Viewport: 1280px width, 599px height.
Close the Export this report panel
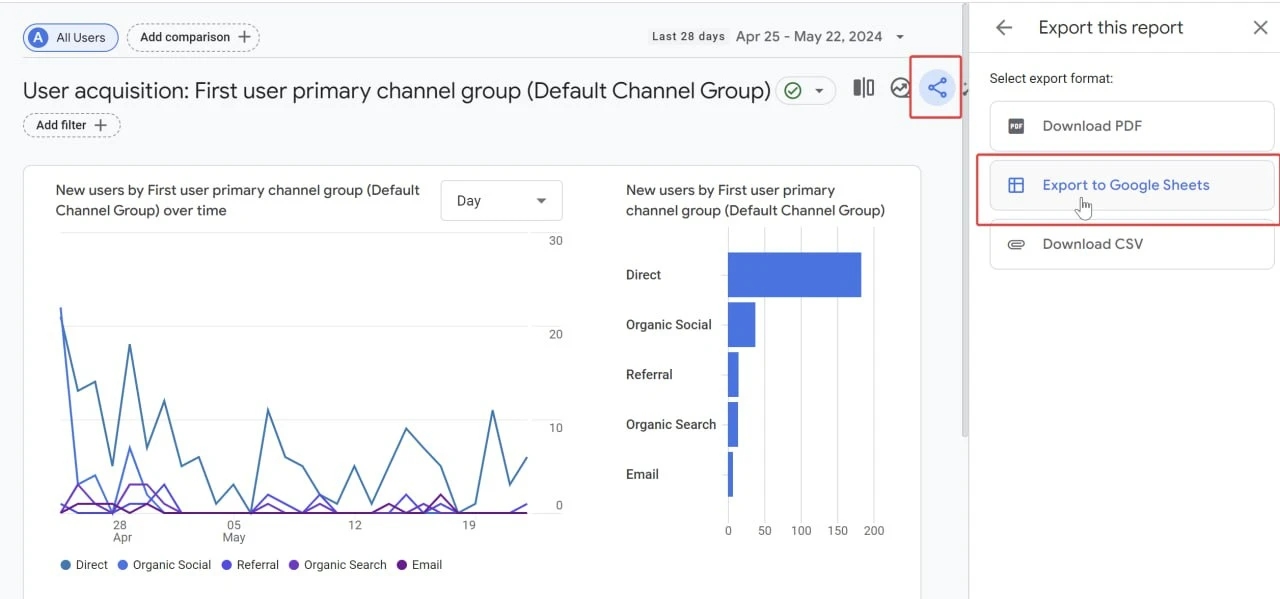[1260, 28]
